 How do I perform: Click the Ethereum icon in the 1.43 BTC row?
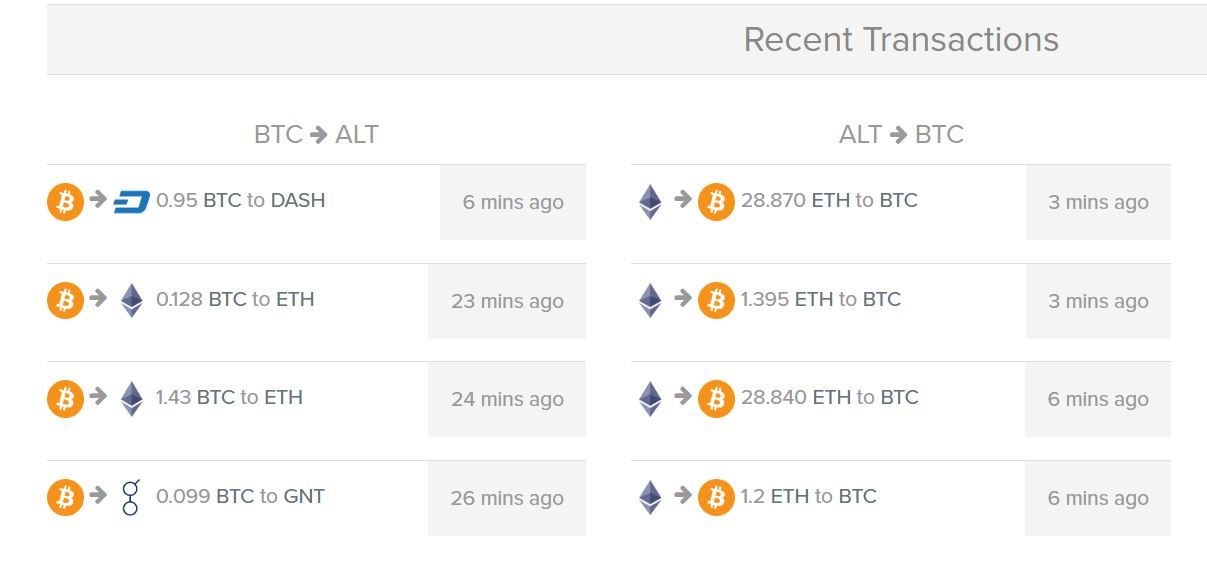tap(131, 398)
